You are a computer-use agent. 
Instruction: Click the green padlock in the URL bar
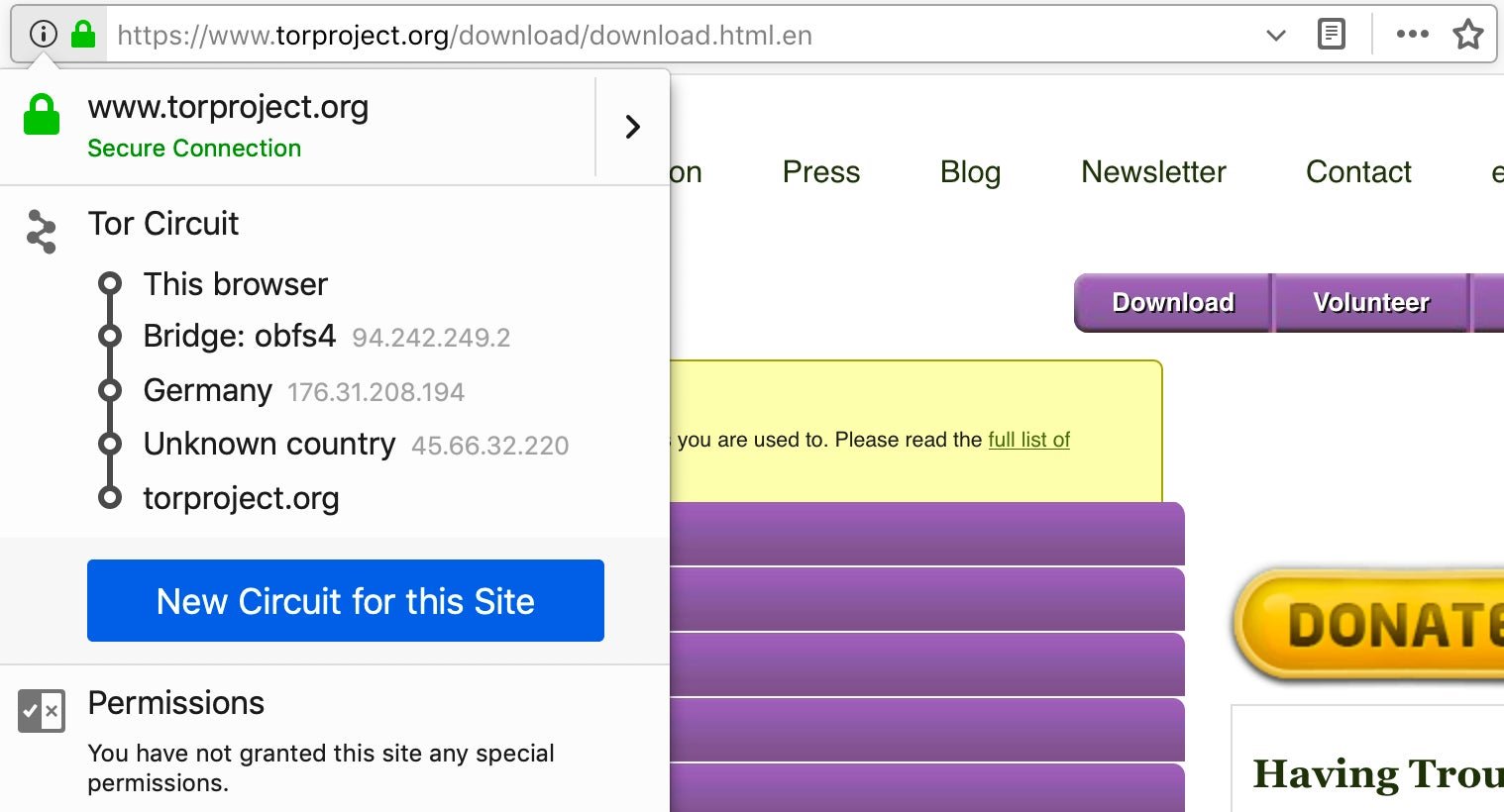click(83, 35)
